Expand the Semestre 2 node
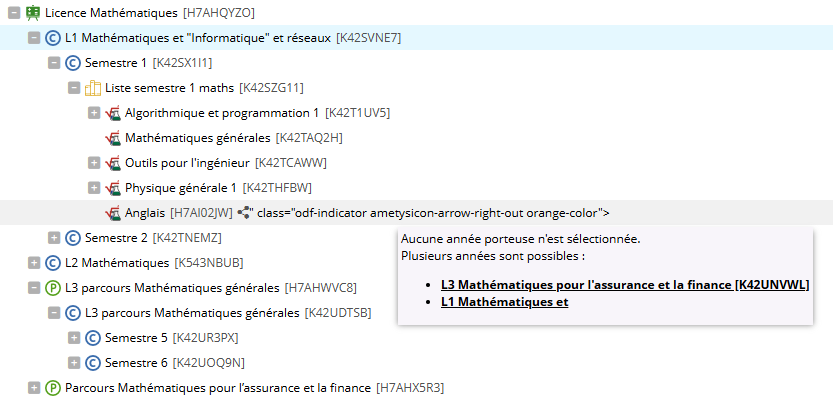This screenshot has width=833, height=416. click(x=54, y=238)
